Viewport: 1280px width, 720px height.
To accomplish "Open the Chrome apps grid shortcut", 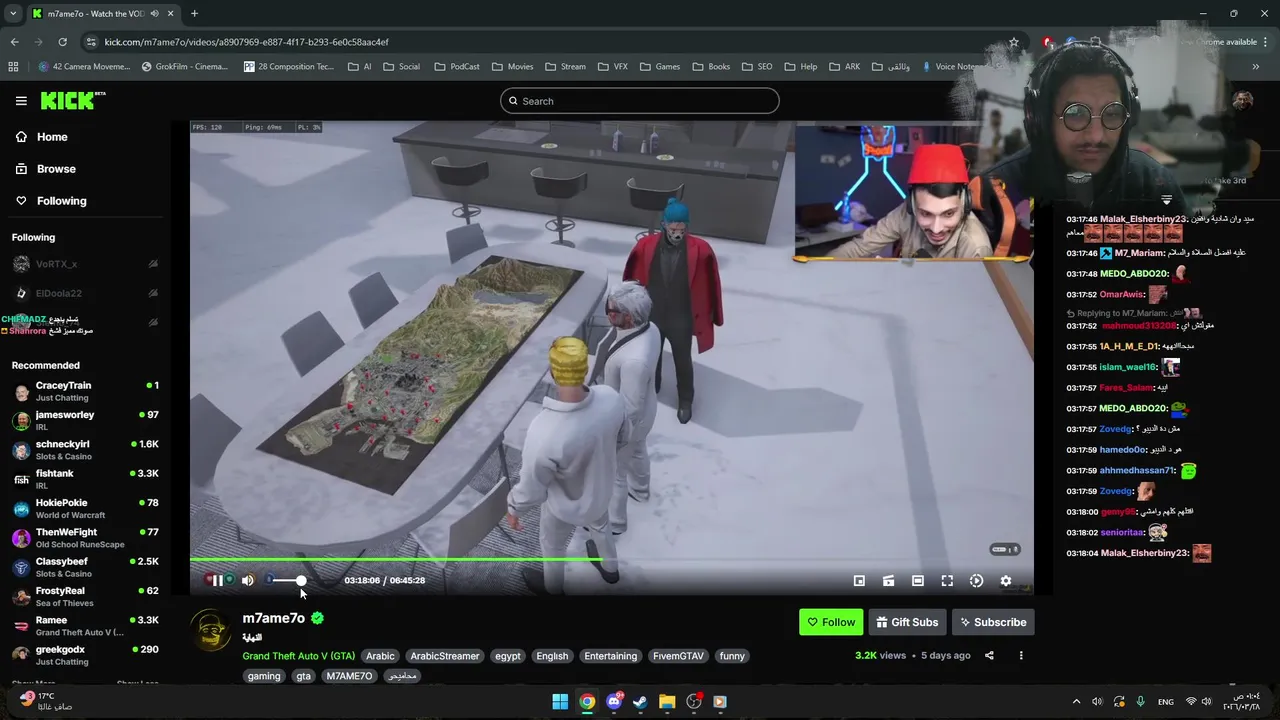I will click(13, 67).
